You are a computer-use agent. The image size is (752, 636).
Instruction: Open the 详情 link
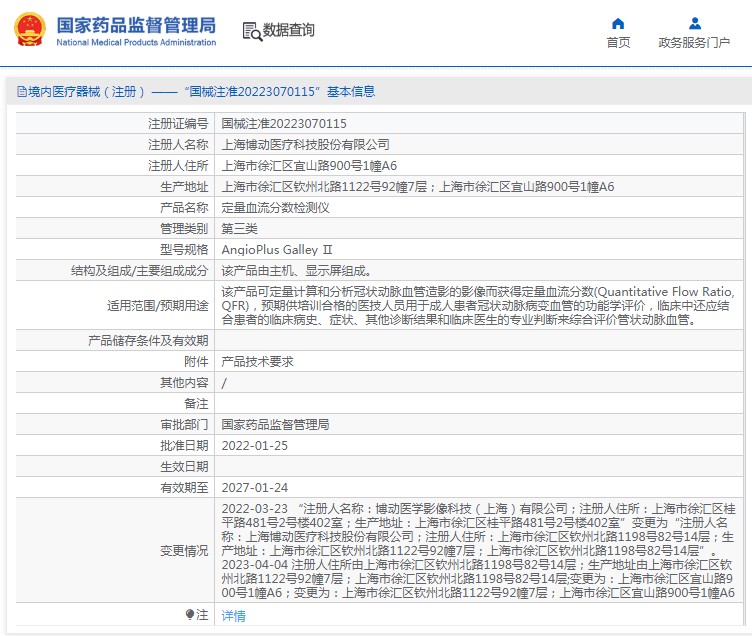233,616
